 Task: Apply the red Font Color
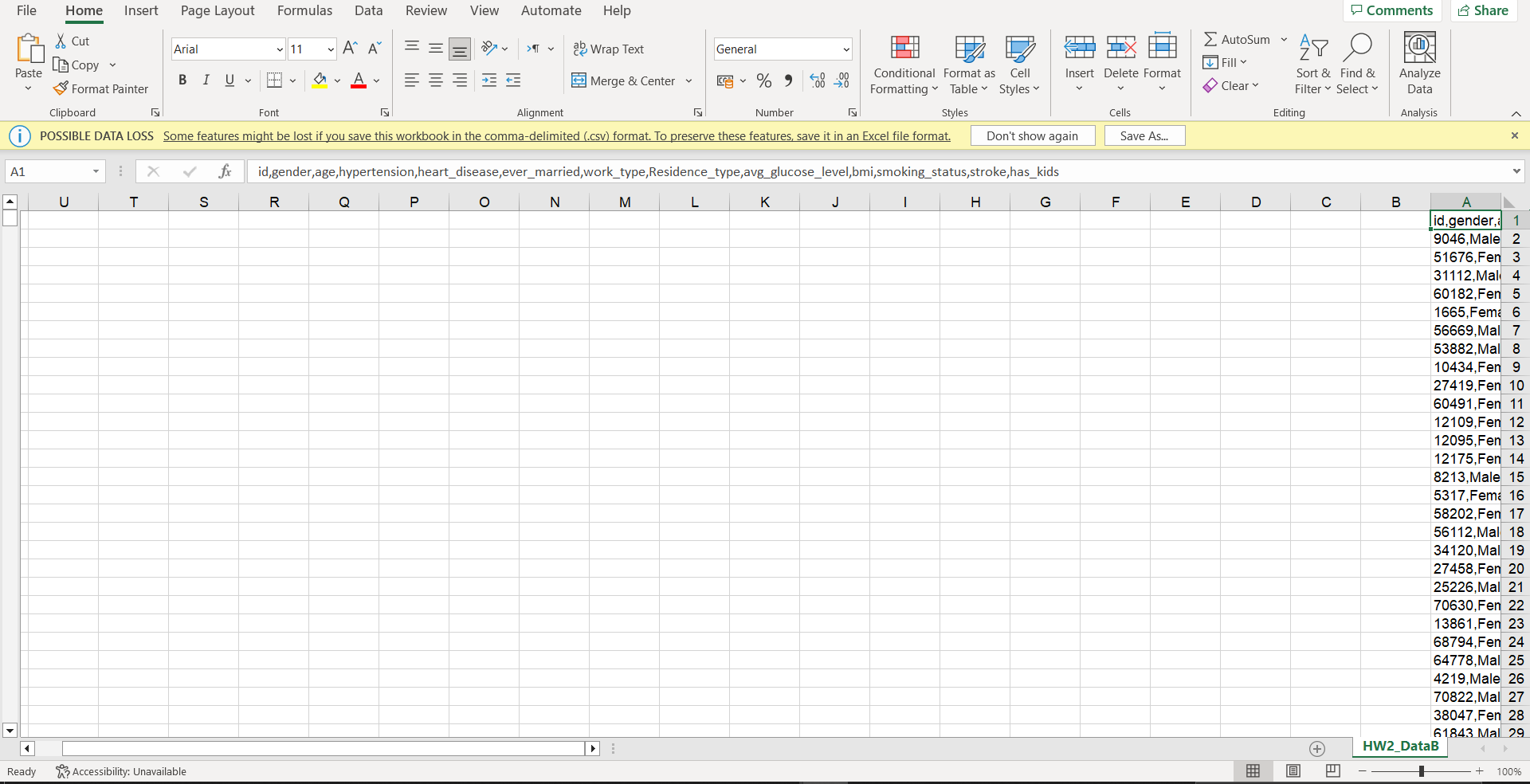coord(359,80)
